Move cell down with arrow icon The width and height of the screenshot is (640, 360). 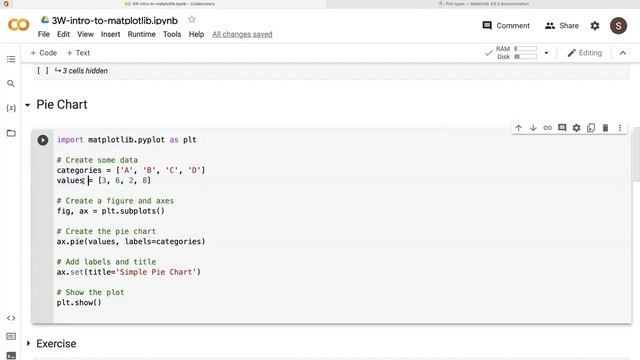[533, 128]
